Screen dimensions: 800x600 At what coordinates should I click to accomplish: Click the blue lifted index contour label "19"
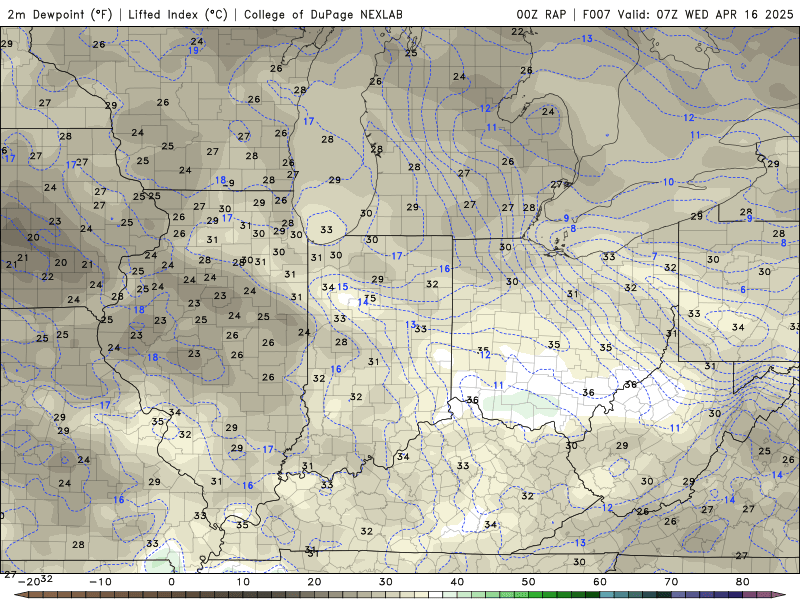pyautogui.click(x=193, y=51)
